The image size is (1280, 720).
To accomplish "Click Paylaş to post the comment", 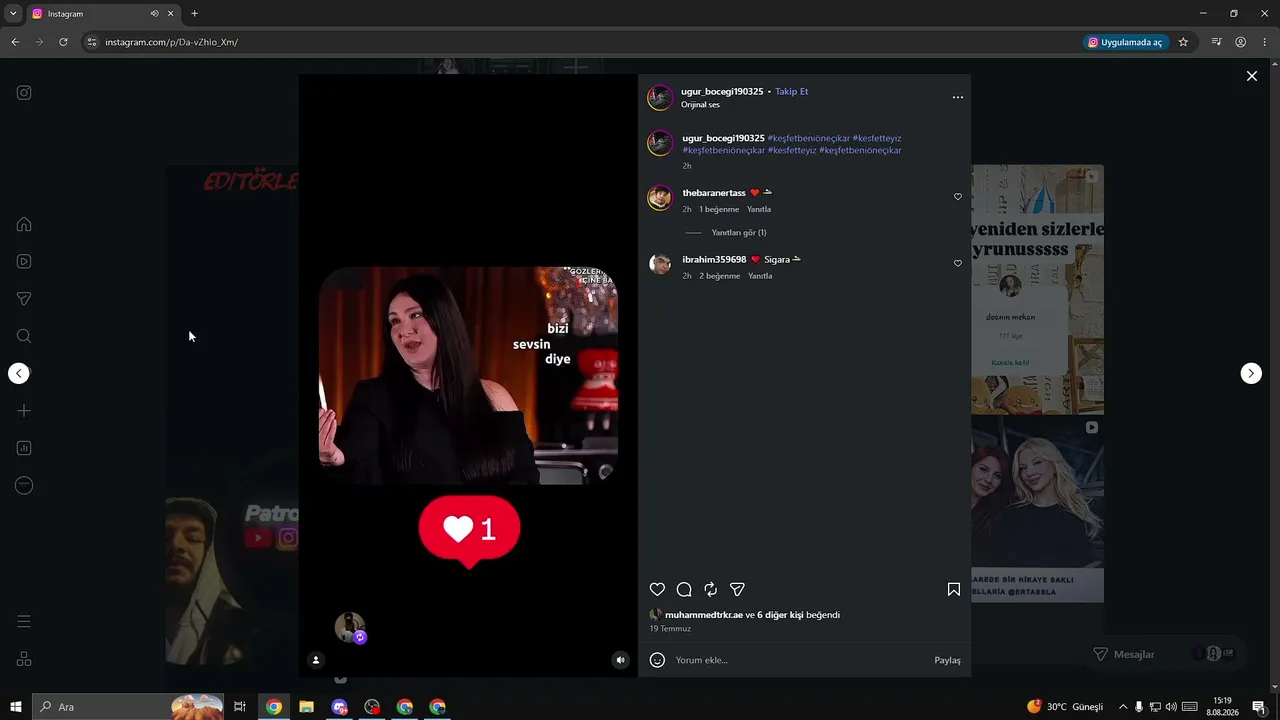I will coord(947,660).
